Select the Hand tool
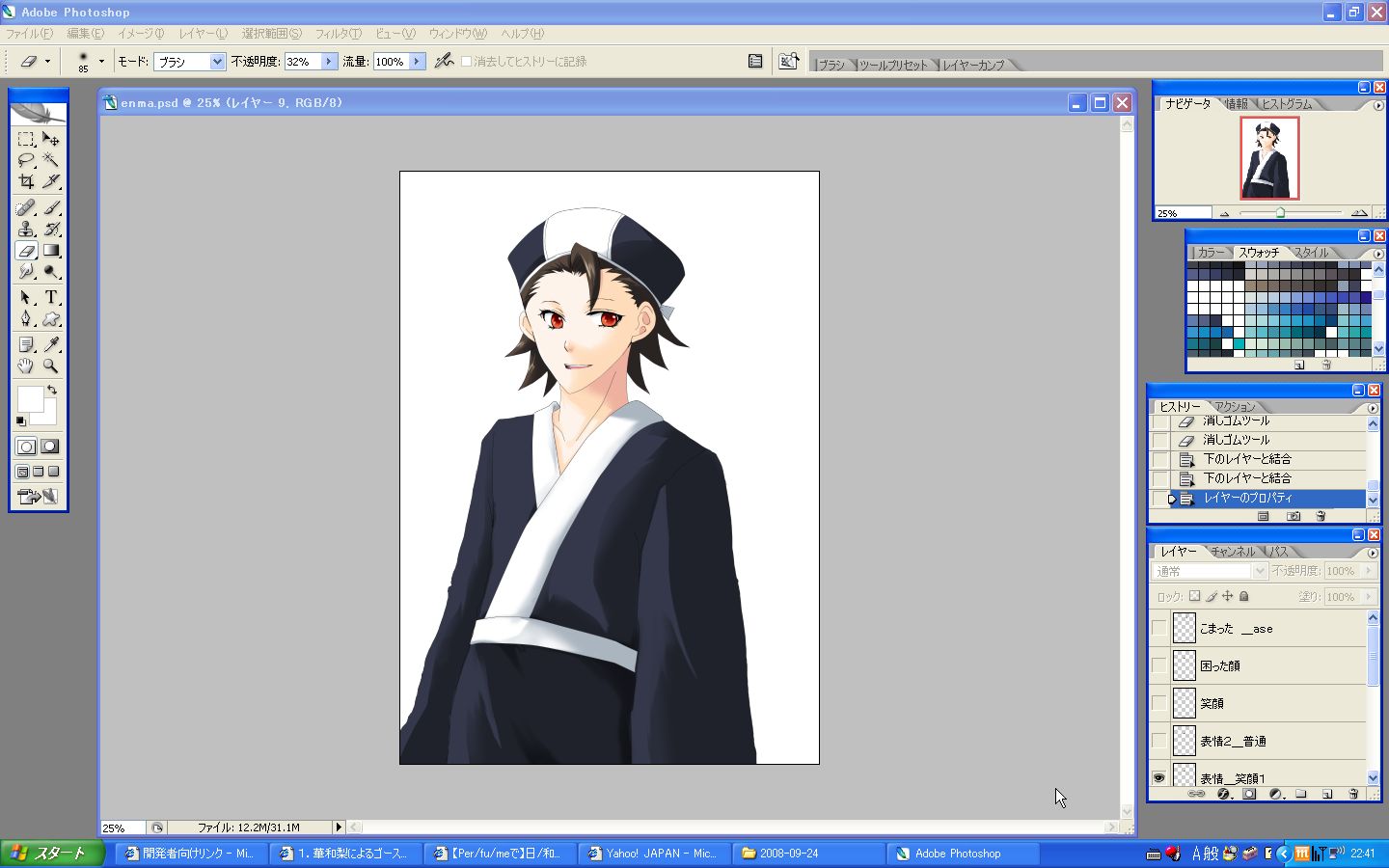This screenshot has width=1389, height=868. point(26,366)
